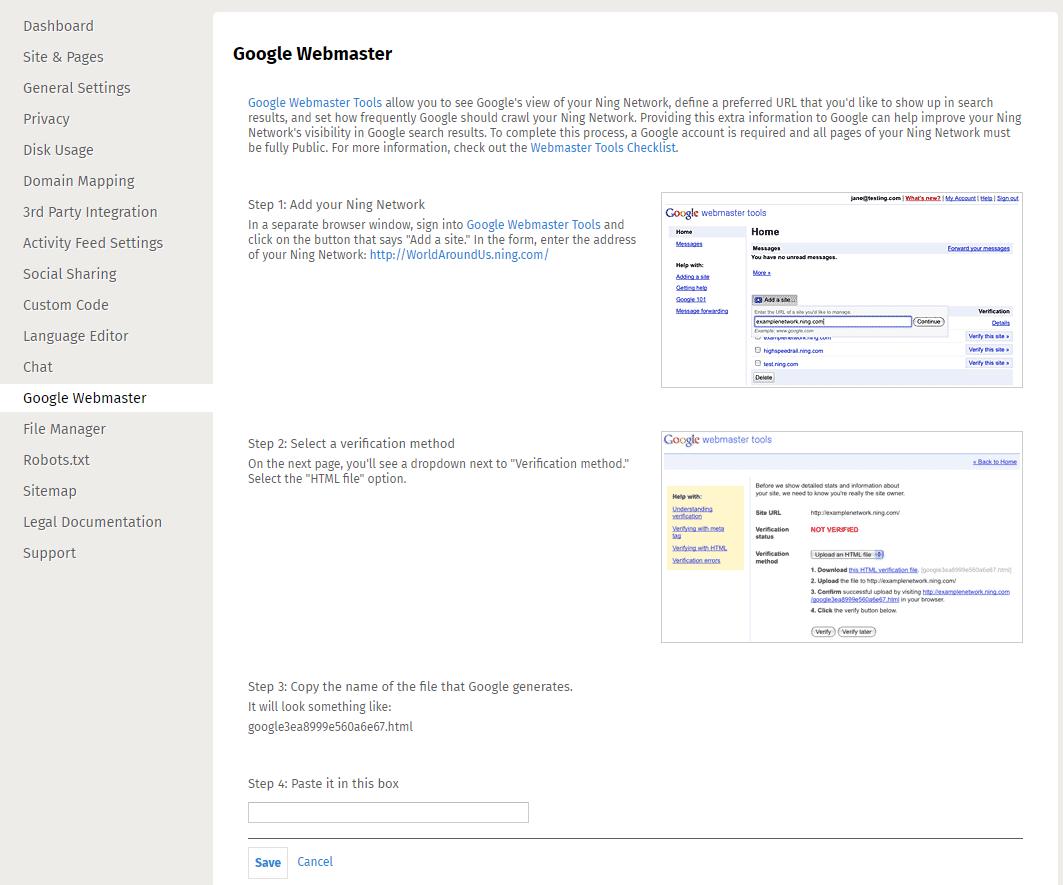This screenshot has width=1063, height=885.
Task: Select 3rd Party Integration in sidebar
Action: 90,212
